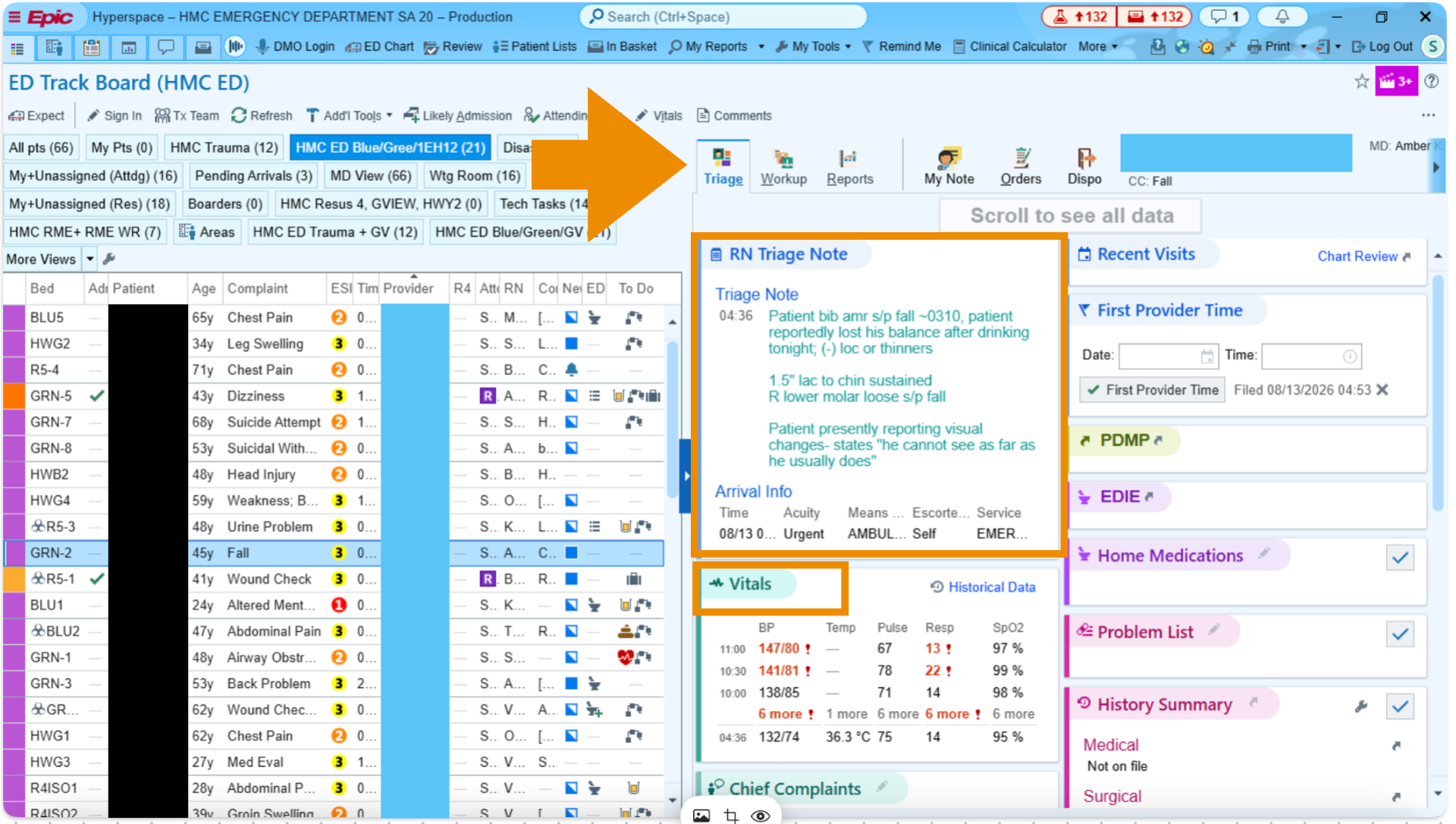This screenshot has width=1456, height=824.
Task: Switch to the Triage tab
Action: [x=723, y=166]
